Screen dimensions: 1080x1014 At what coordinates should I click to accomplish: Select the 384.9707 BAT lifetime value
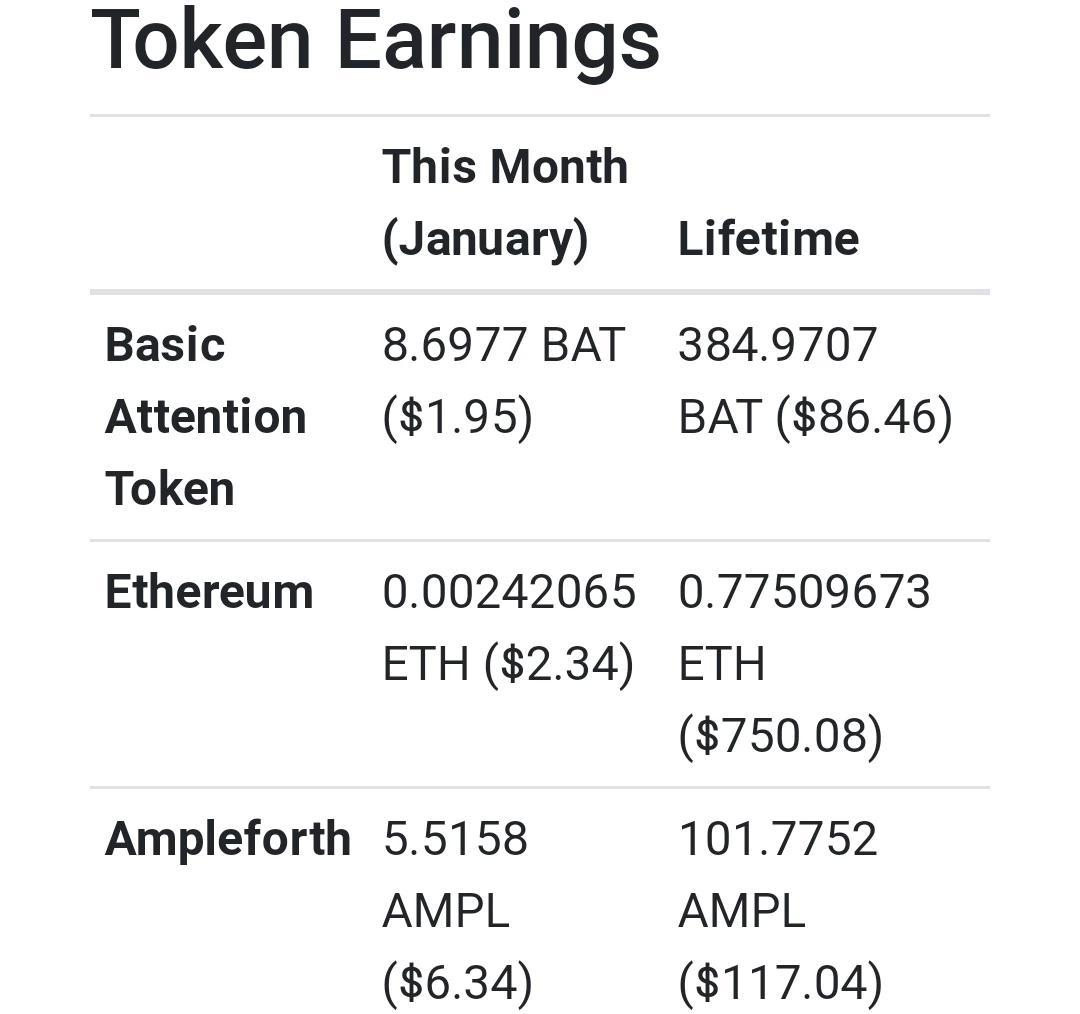(x=777, y=380)
